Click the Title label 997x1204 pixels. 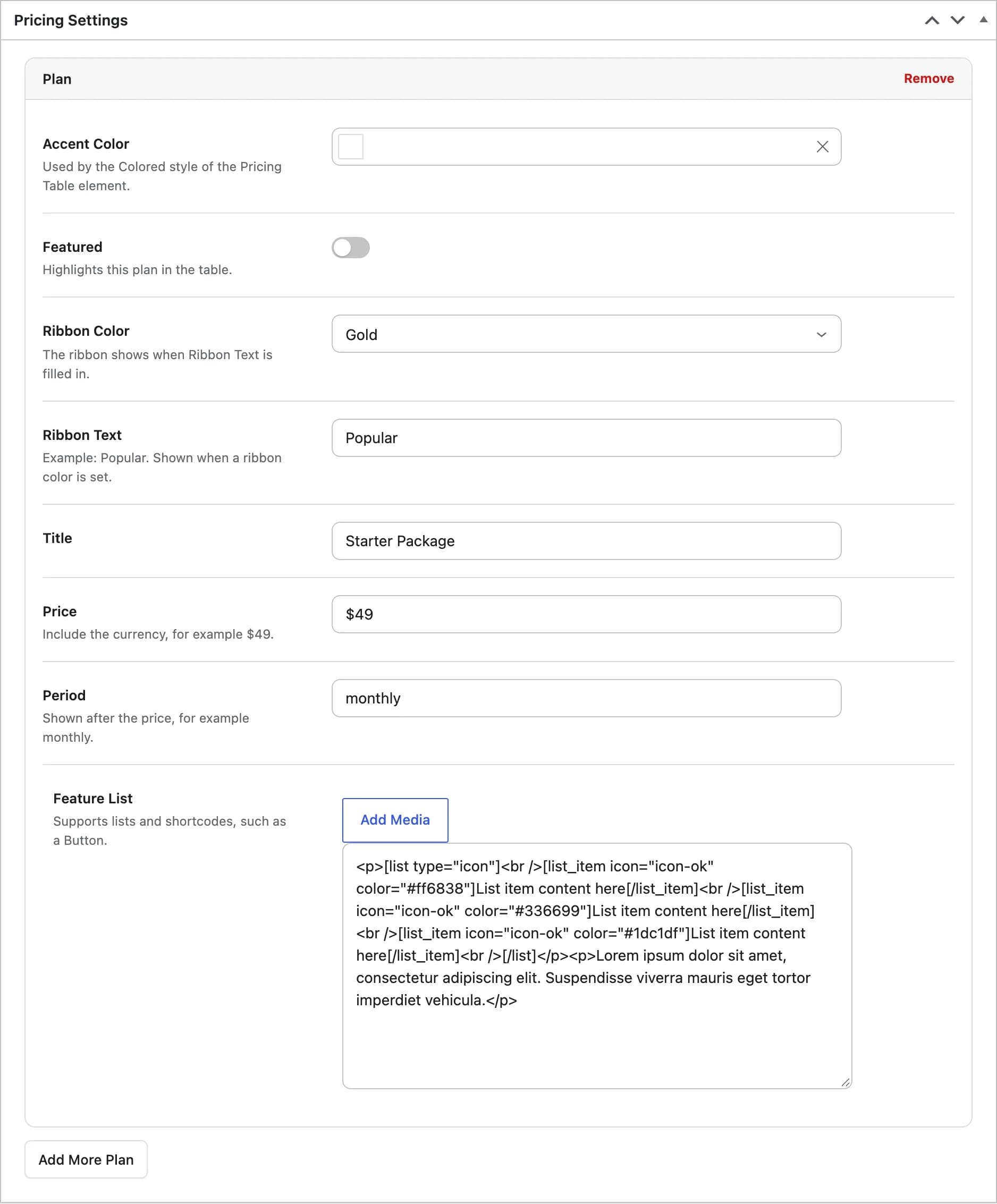click(x=57, y=538)
